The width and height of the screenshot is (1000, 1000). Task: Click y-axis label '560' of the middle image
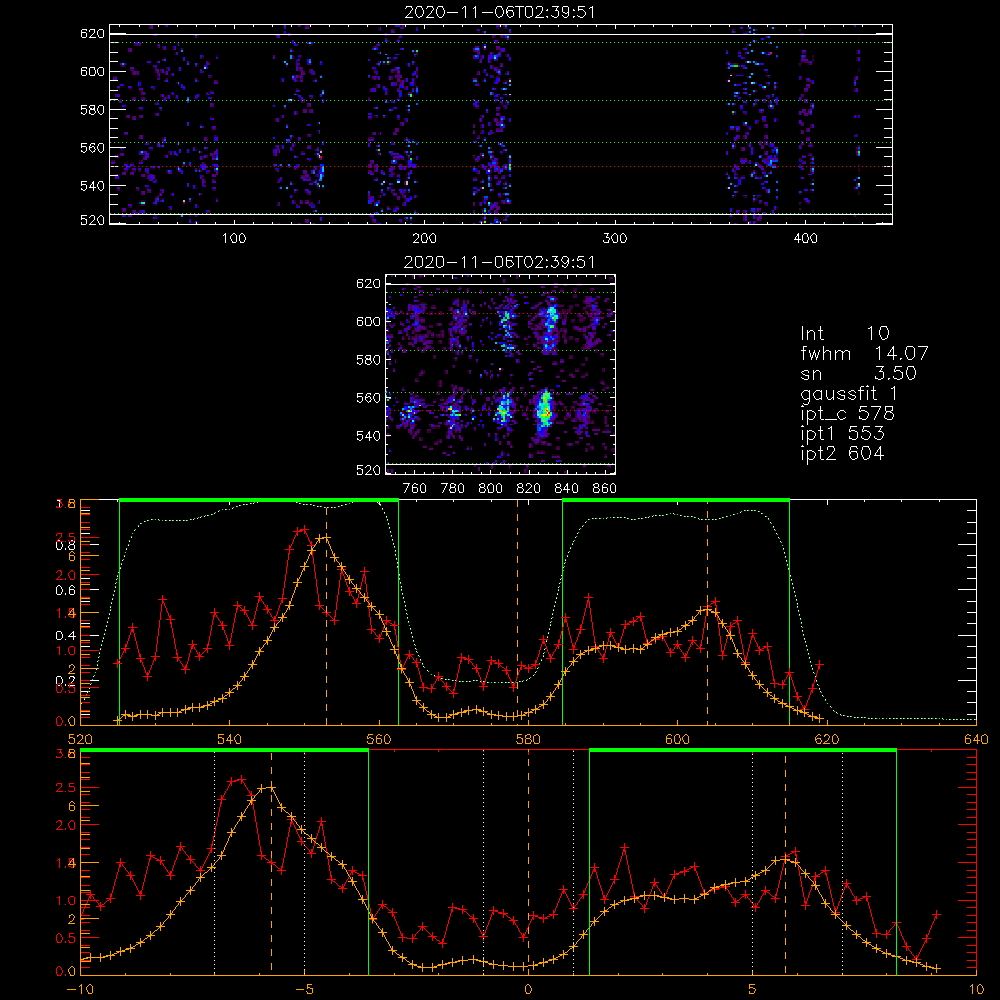[x=369, y=397]
